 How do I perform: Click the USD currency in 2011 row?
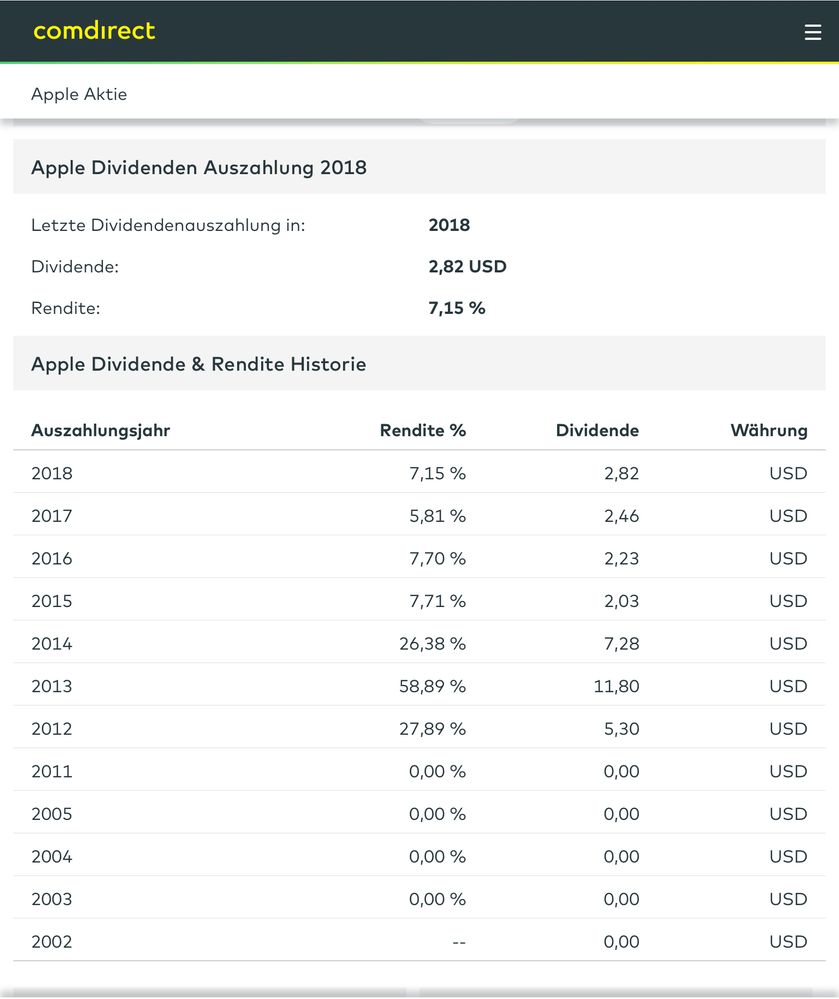788,771
